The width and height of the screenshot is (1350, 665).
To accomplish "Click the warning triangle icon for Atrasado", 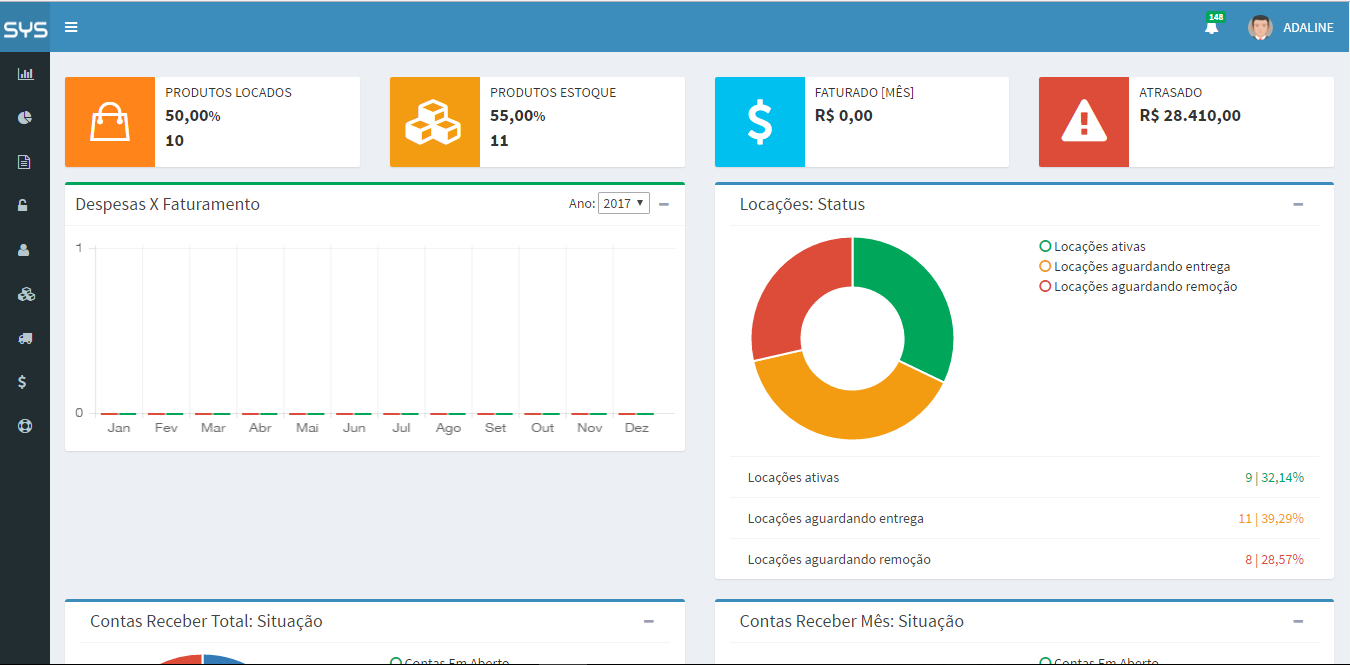I will [x=1084, y=122].
